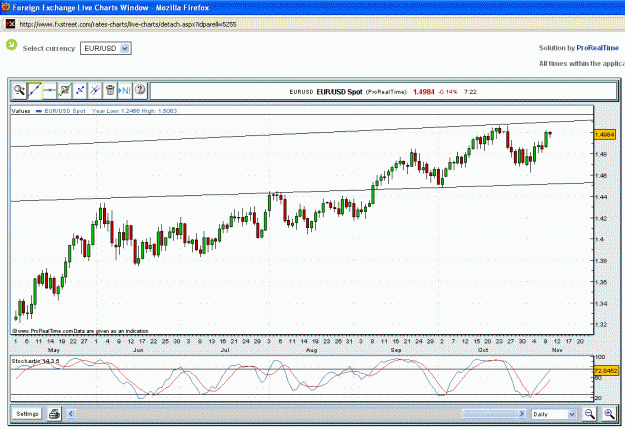Click the zoom out magnifier at bottom
The width and height of the screenshot is (625, 429).
coord(590,414)
